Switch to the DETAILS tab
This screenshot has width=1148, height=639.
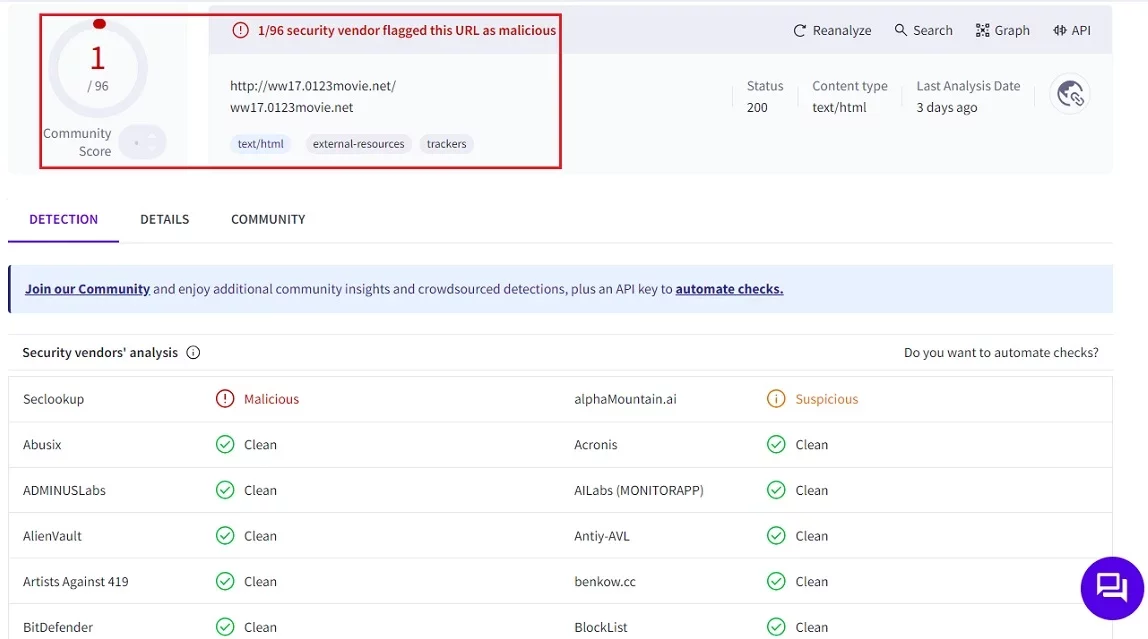click(165, 220)
